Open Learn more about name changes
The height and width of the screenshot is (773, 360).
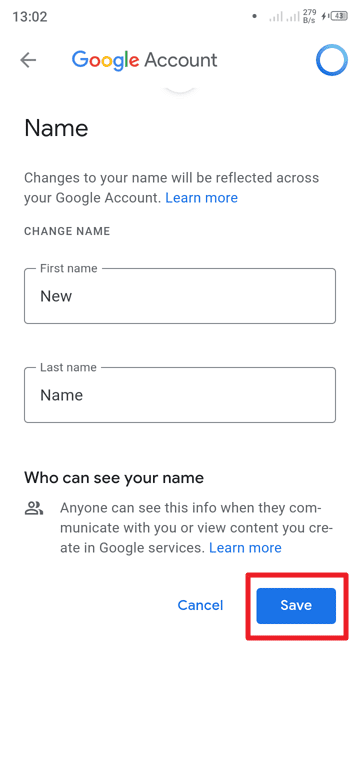click(201, 198)
